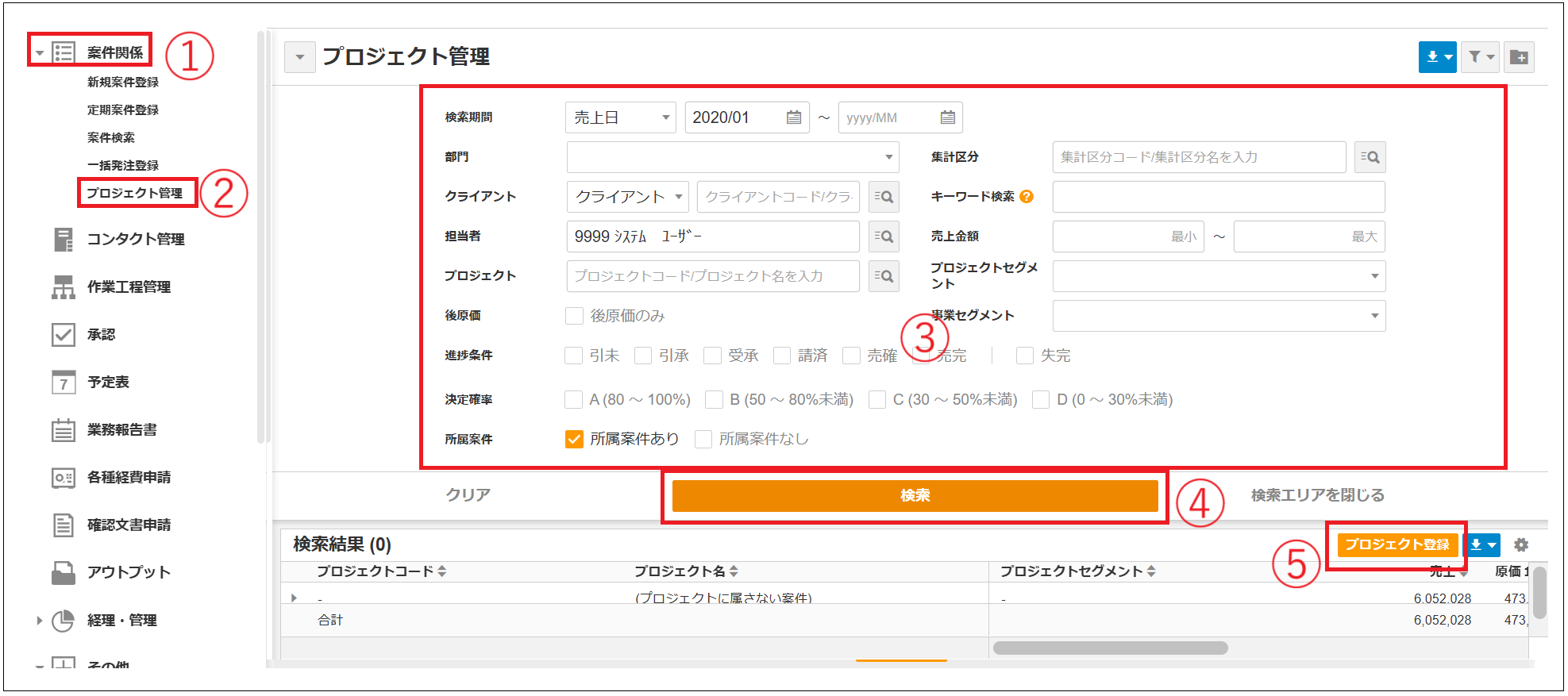This screenshot has width=1568, height=696.
Task: Open 定期案件登録 menu item
Action: pos(123,110)
